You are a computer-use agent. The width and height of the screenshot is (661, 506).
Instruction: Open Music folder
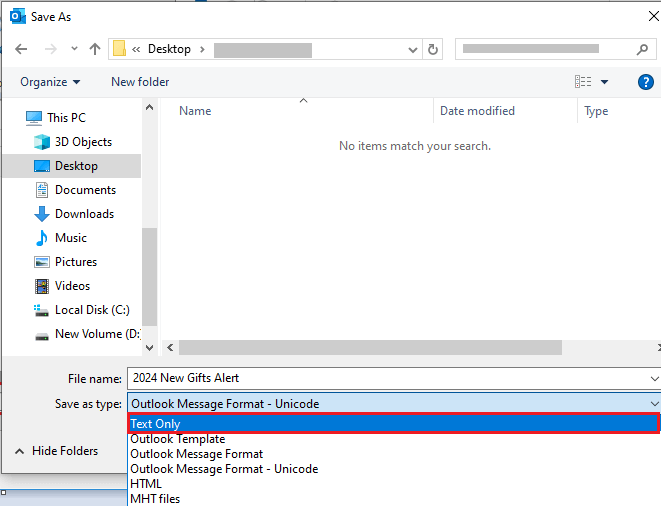click(x=71, y=238)
